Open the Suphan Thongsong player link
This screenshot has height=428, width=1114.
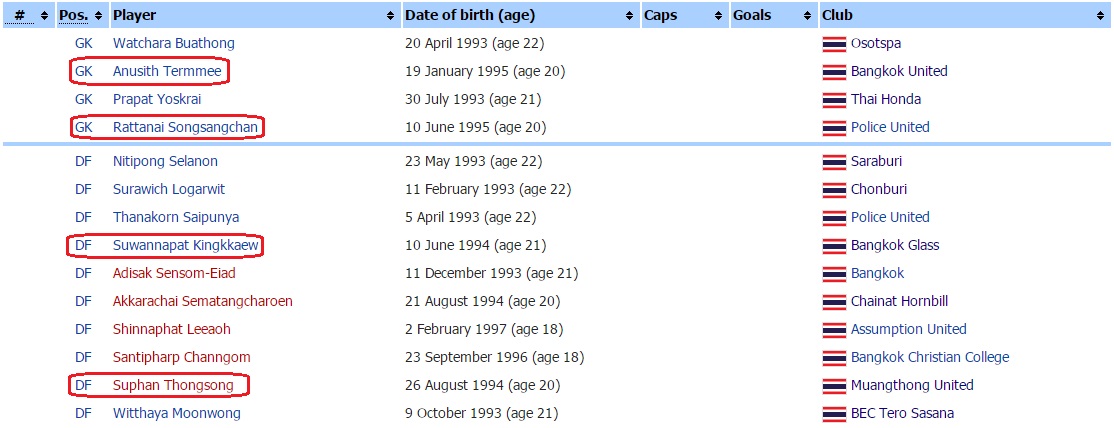[173, 386]
